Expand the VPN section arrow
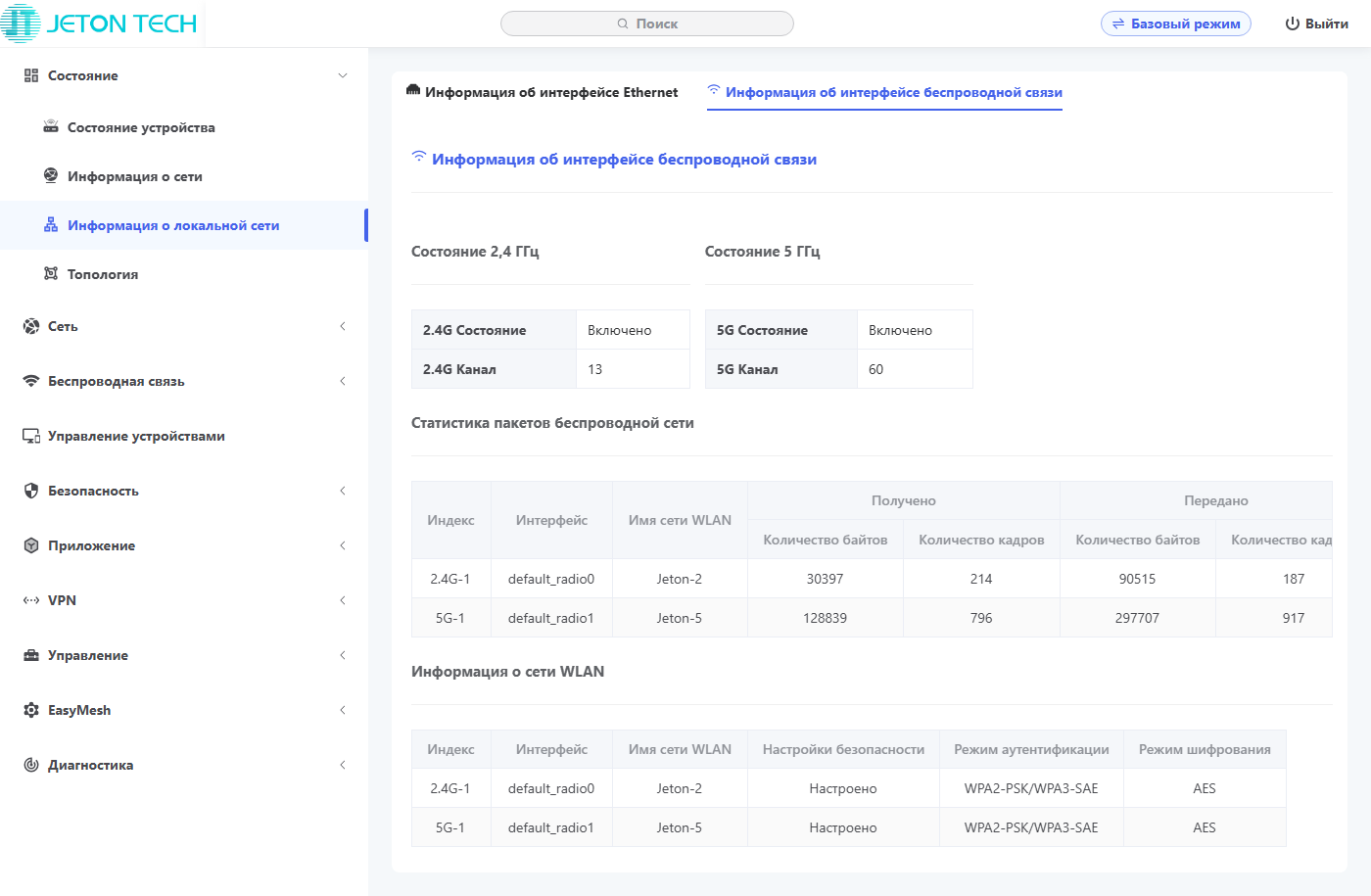1371x896 pixels. 343,600
